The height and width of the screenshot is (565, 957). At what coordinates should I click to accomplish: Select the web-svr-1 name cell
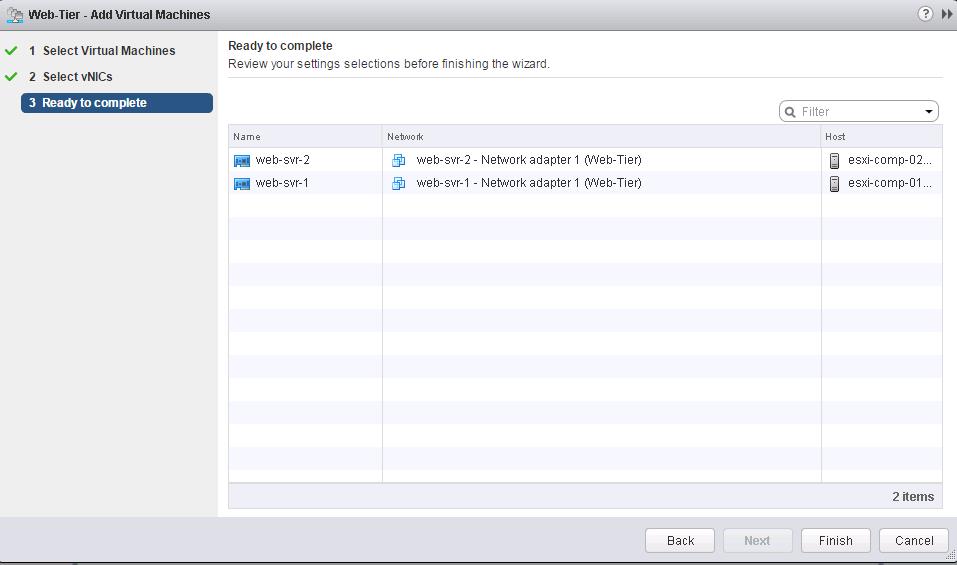click(x=305, y=183)
